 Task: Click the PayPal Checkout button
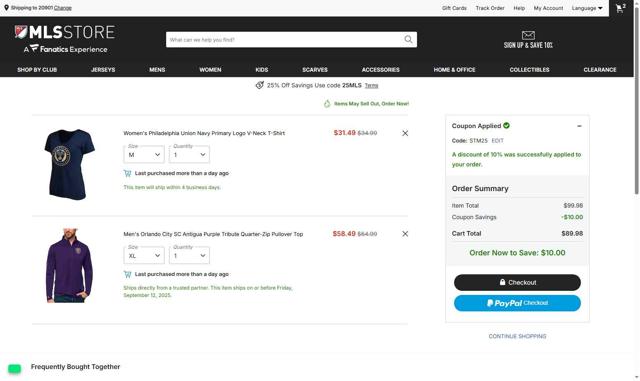click(x=517, y=303)
